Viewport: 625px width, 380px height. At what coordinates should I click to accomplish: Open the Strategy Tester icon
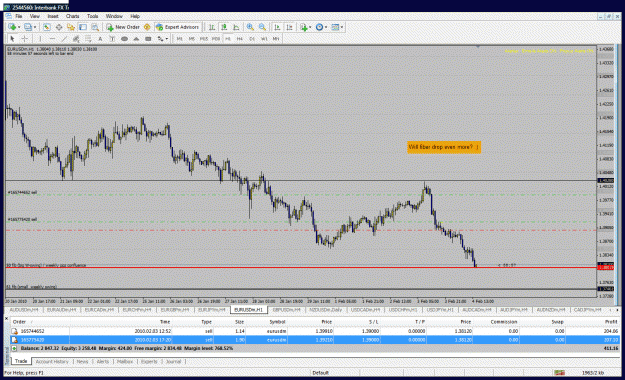95,27
